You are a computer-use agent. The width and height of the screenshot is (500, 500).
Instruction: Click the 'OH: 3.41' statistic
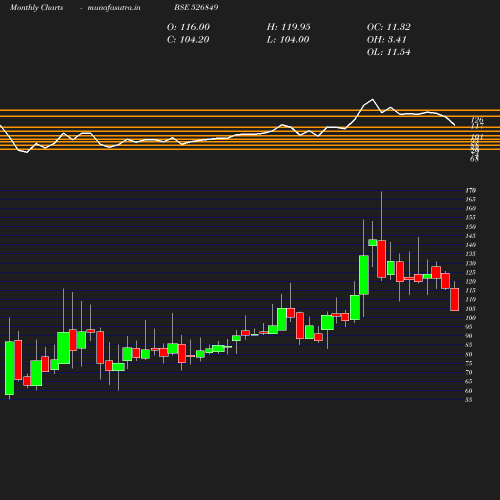click(x=386, y=40)
